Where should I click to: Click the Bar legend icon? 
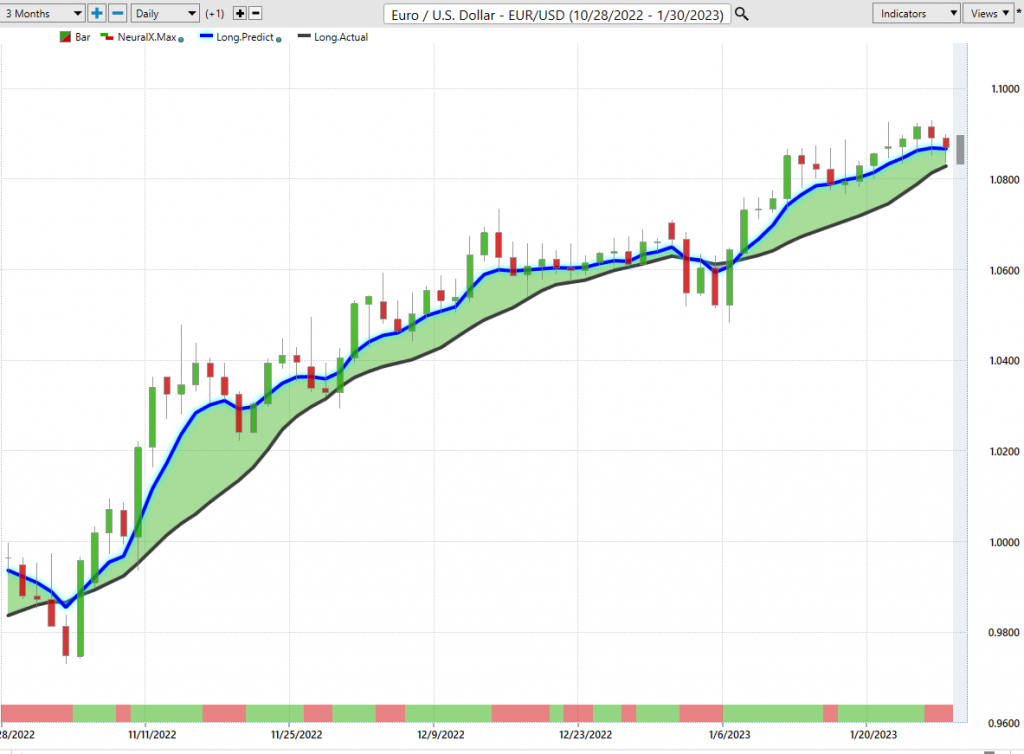click(x=65, y=37)
